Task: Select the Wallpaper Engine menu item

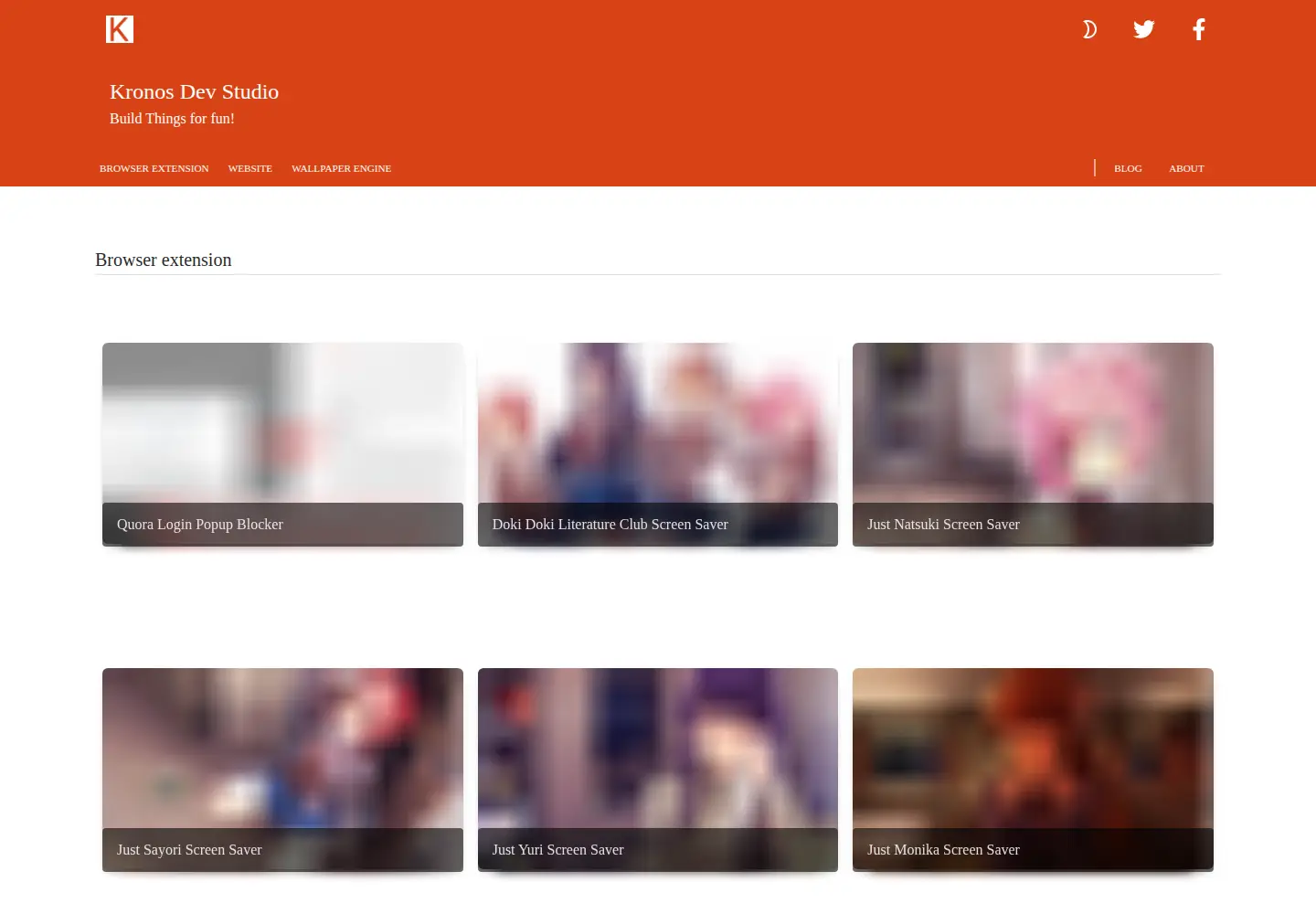Action: coord(341,168)
